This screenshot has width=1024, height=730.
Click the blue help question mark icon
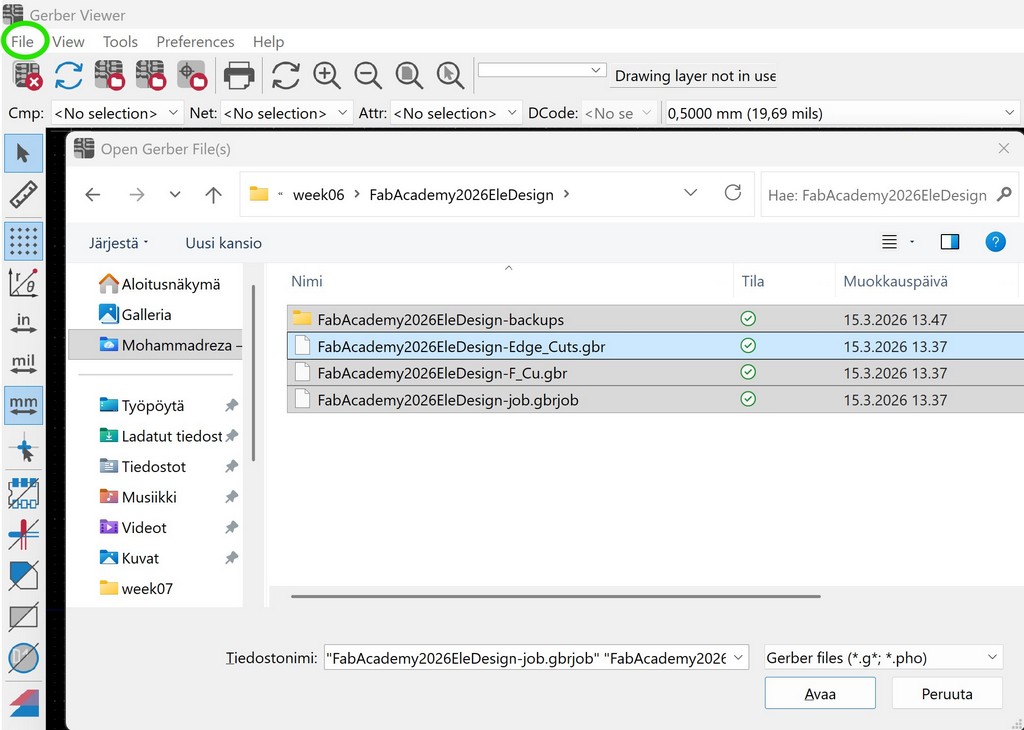pyautogui.click(x=995, y=242)
